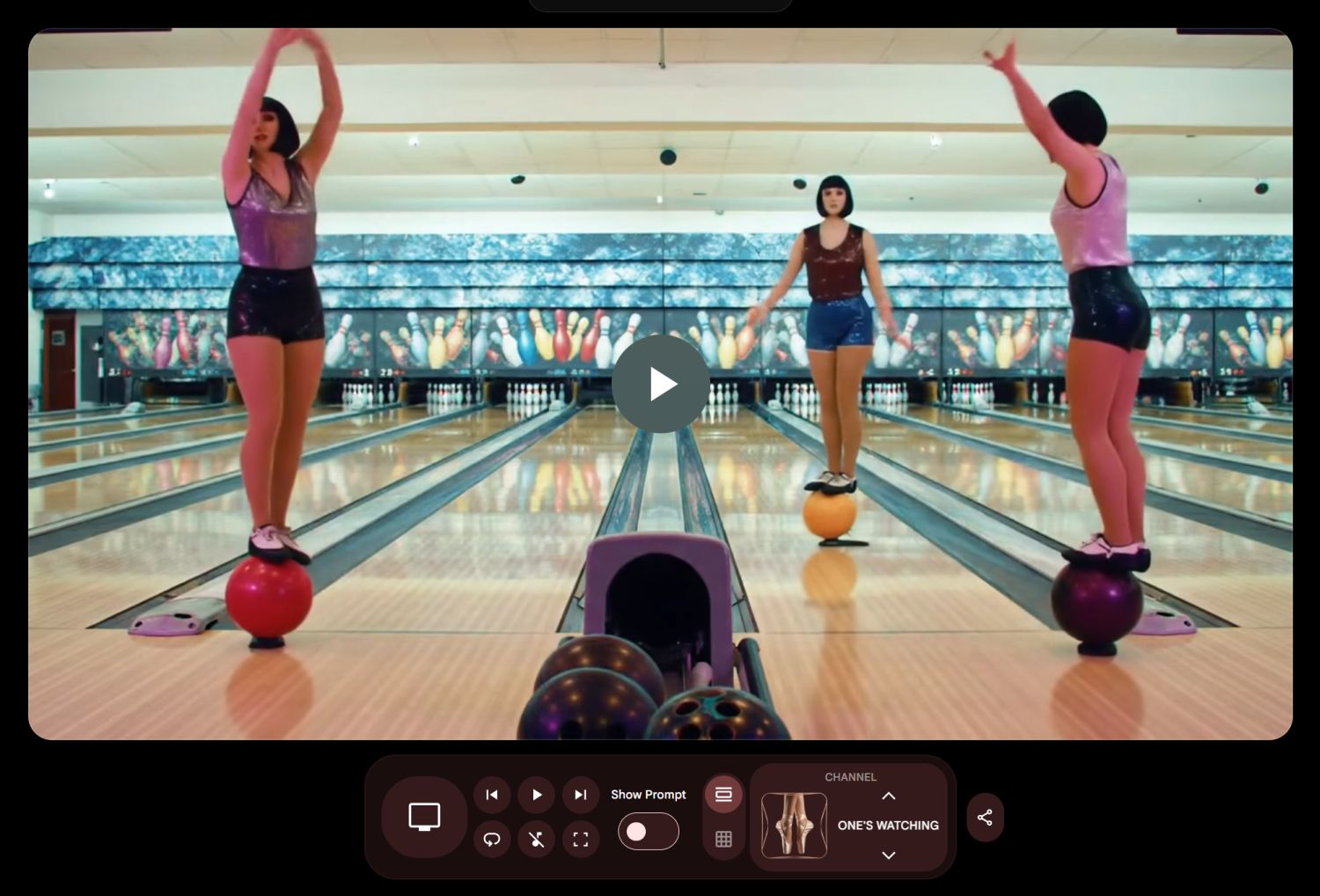
Task: Switch to the grid view layout
Action: coord(723,839)
